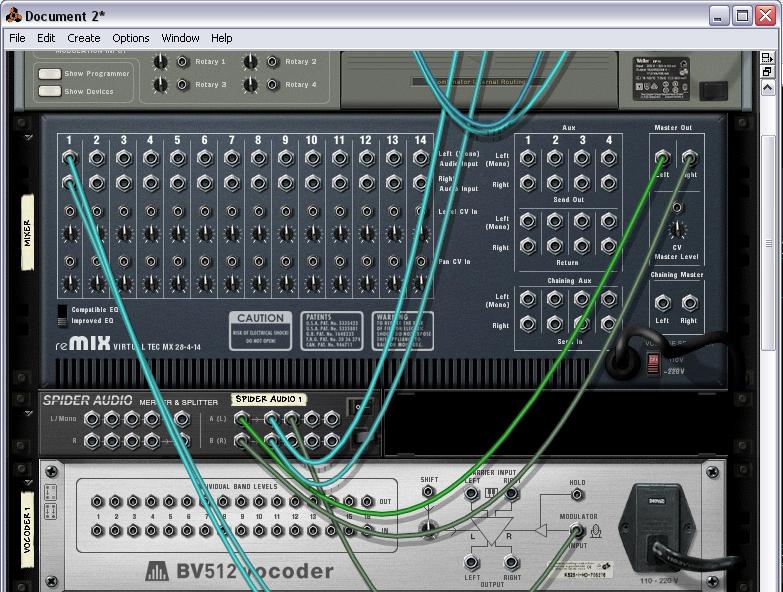The image size is (783, 592).
Task: Click the scrollbar up arrow
Action: (x=768, y=88)
